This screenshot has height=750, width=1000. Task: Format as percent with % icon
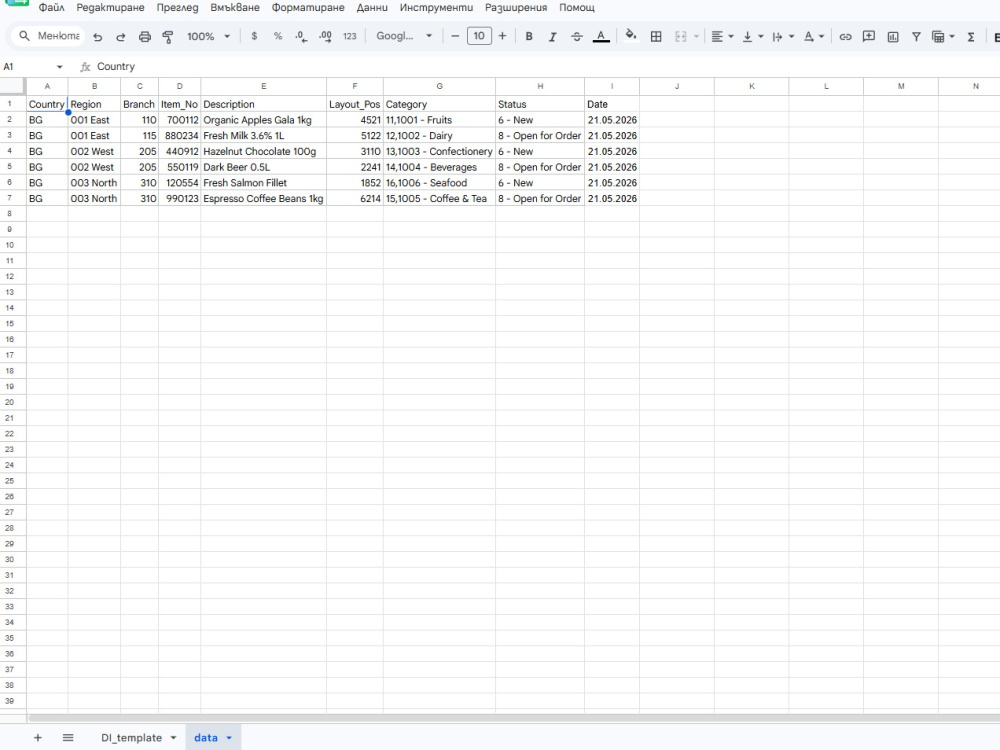277,36
